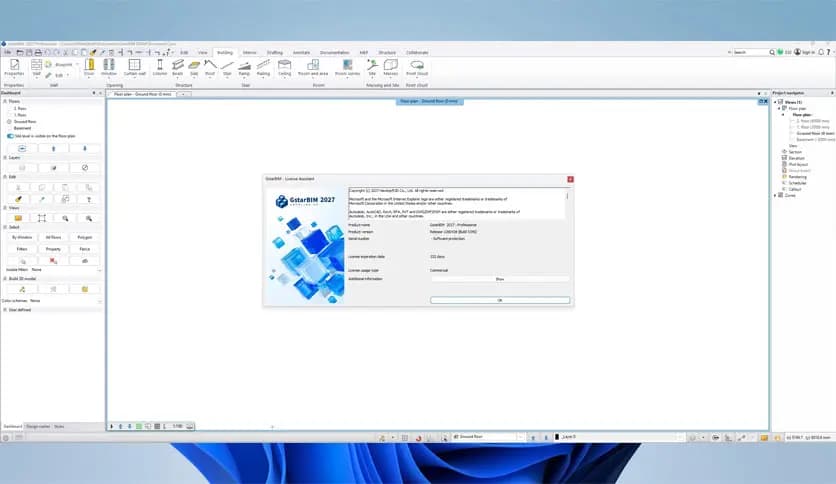Collapse the Layers section in Dashboard

(x=5, y=157)
